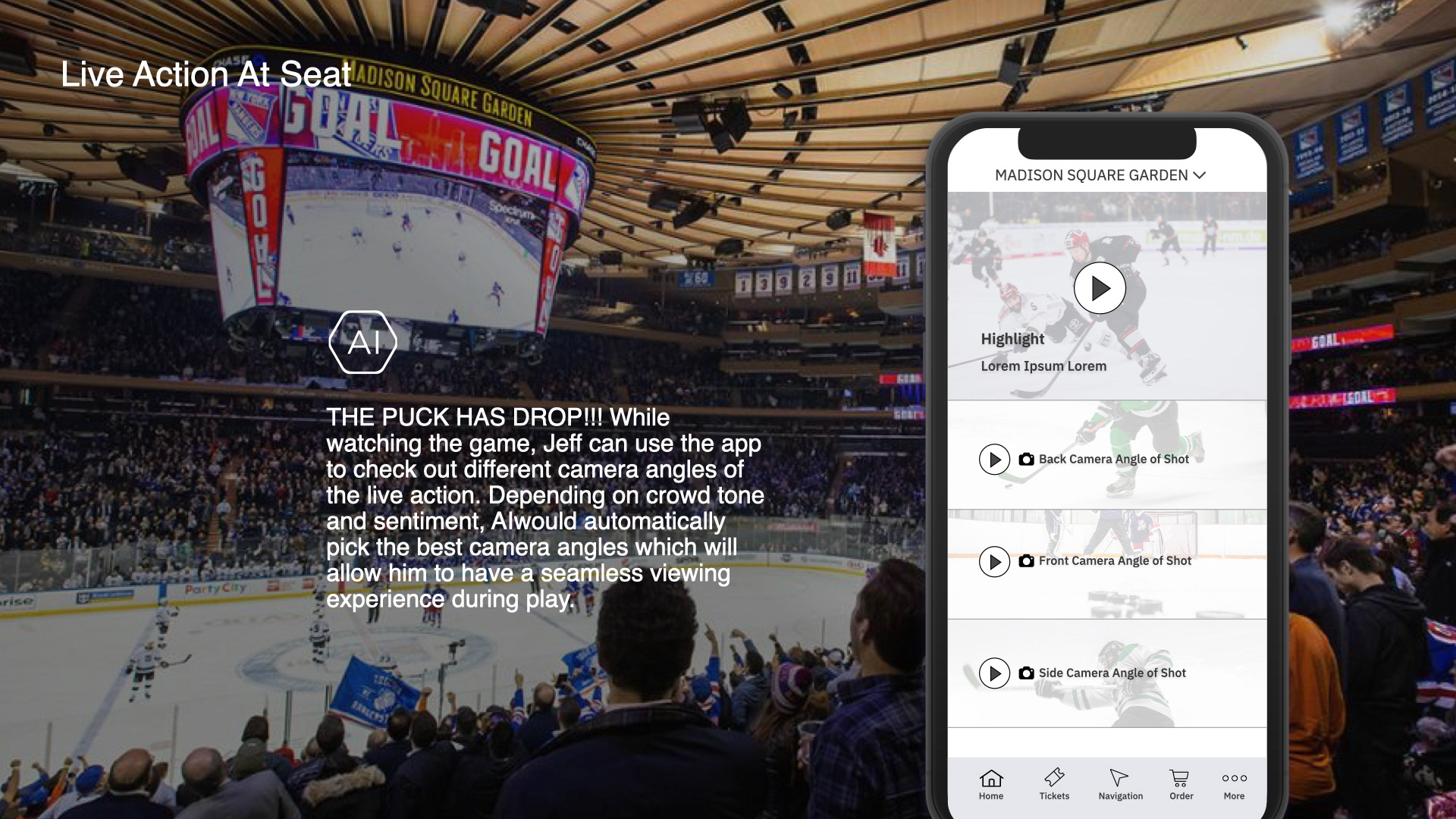Play the Front Camera Angle clip
Screen dimensions: 1456x819
coord(994,562)
